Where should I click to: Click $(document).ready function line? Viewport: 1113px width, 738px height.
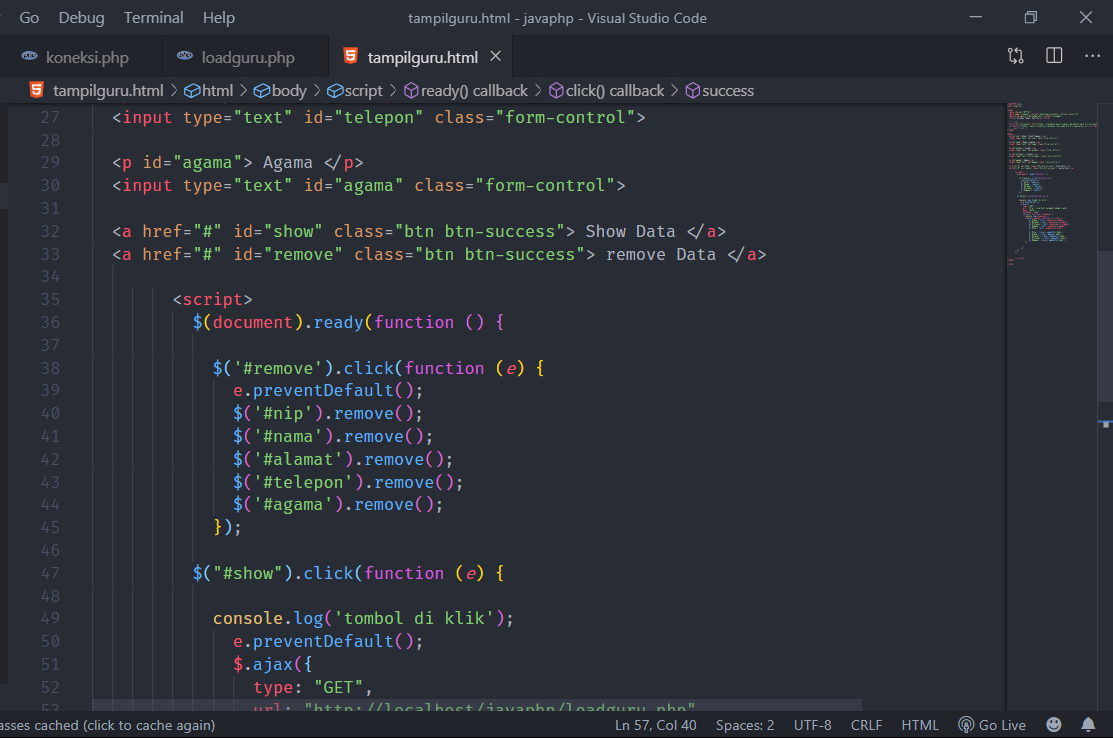point(349,322)
